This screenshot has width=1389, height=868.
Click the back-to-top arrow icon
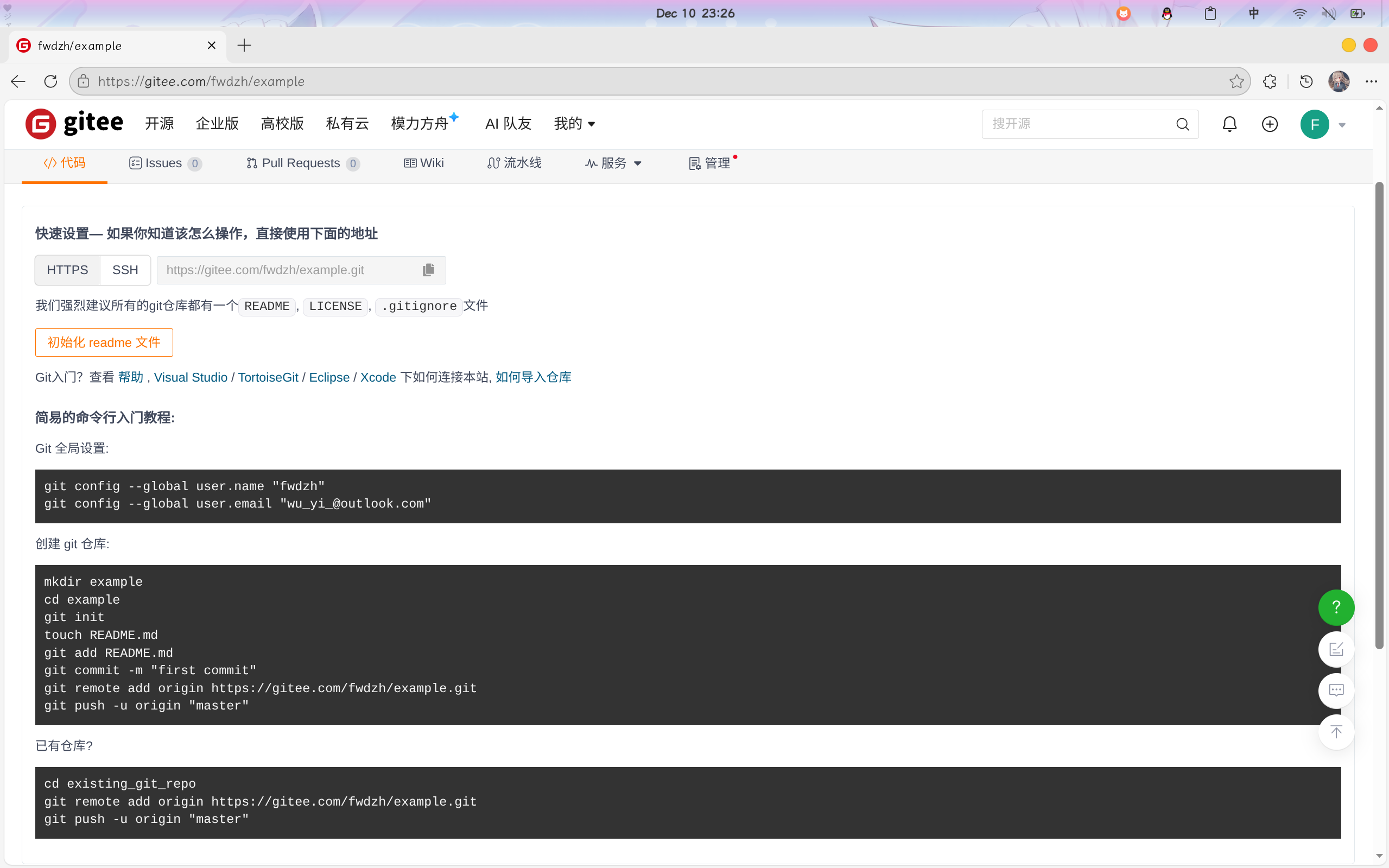click(x=1336, y=732)
